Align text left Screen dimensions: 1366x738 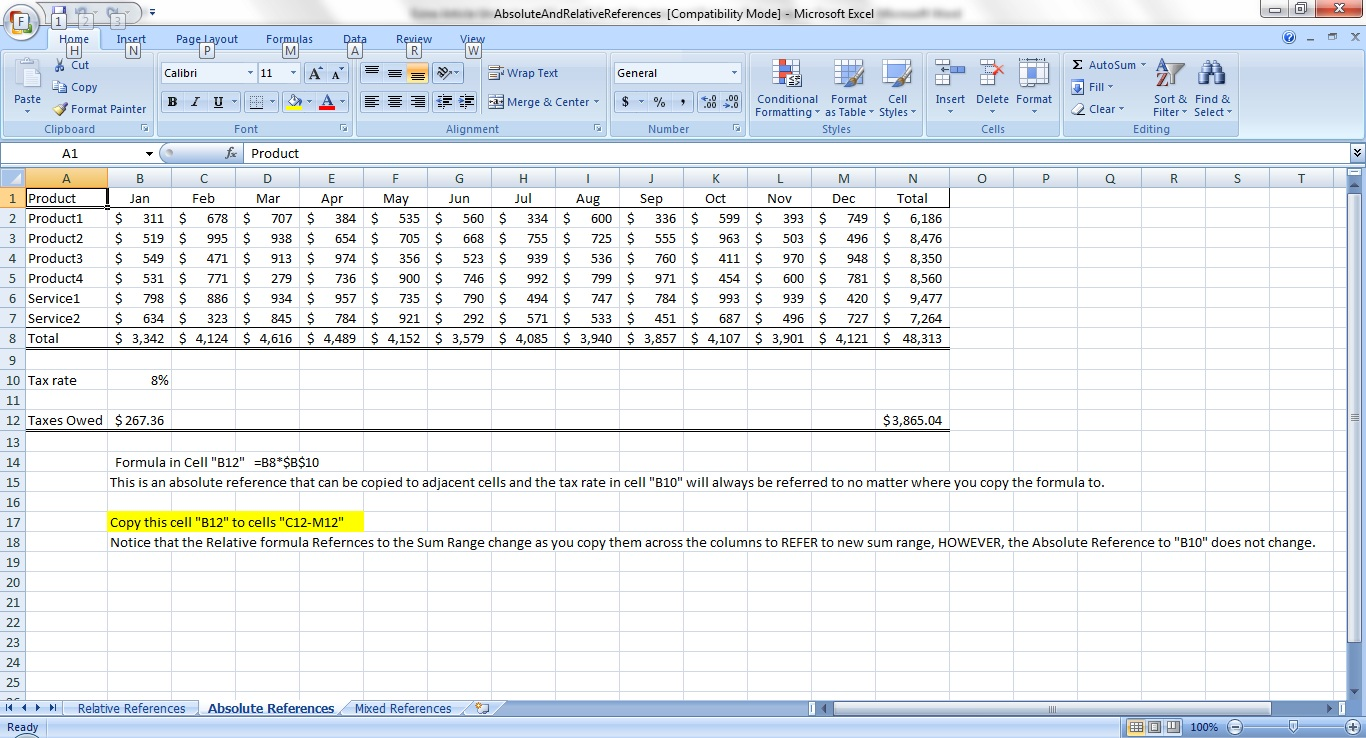pos(372,102)
